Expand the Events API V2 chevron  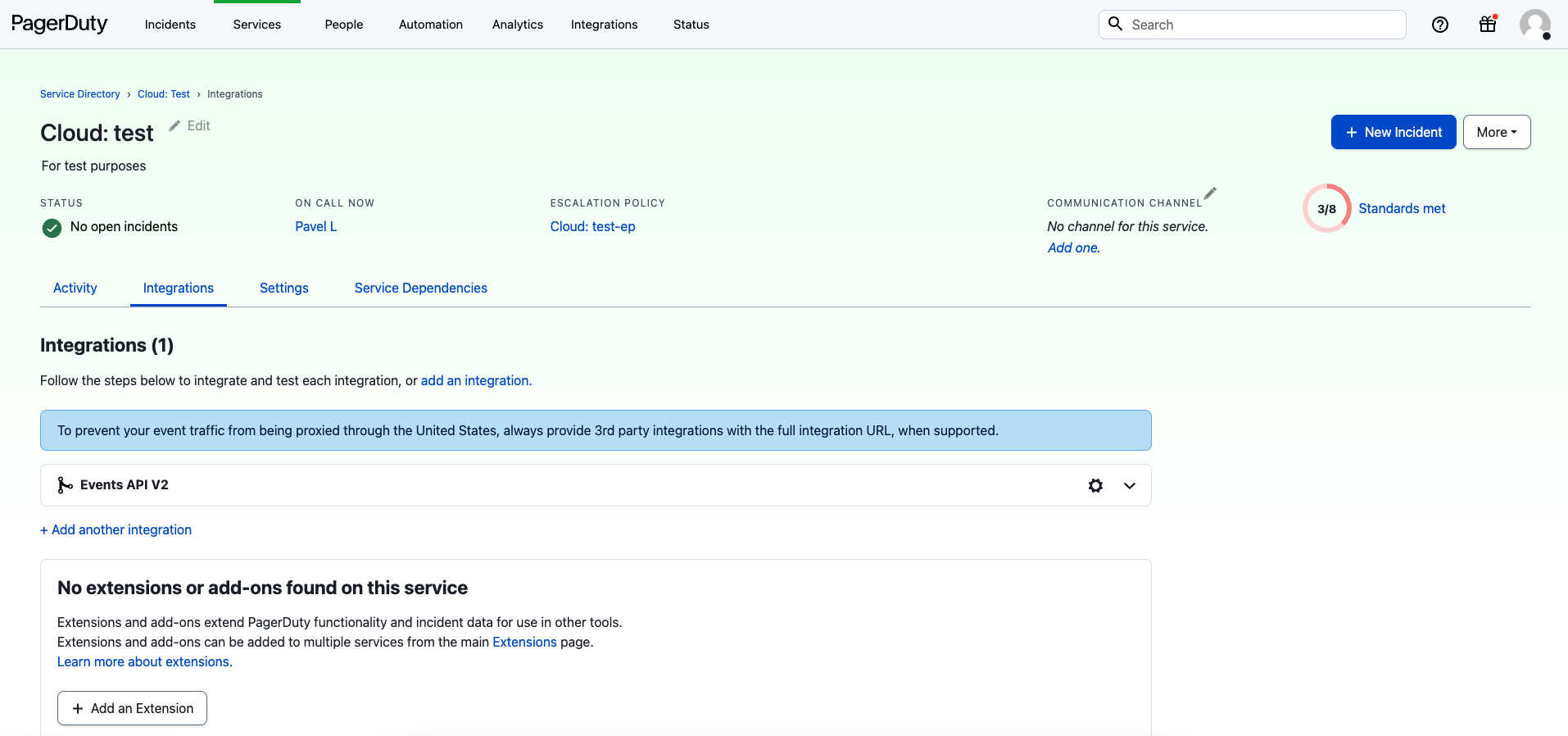pos(1130,485)
